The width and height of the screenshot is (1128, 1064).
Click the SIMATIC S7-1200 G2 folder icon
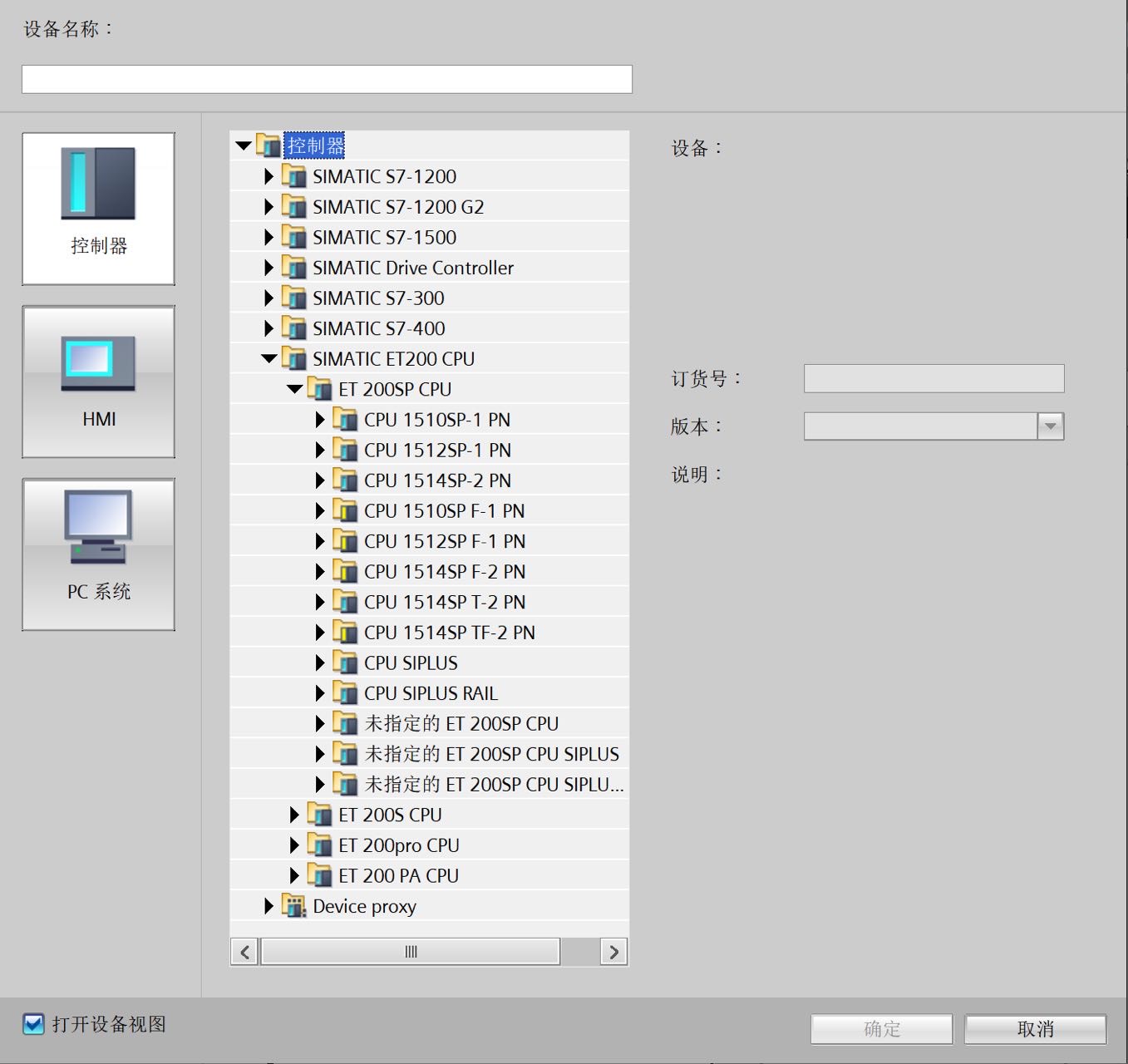[294, 207]
